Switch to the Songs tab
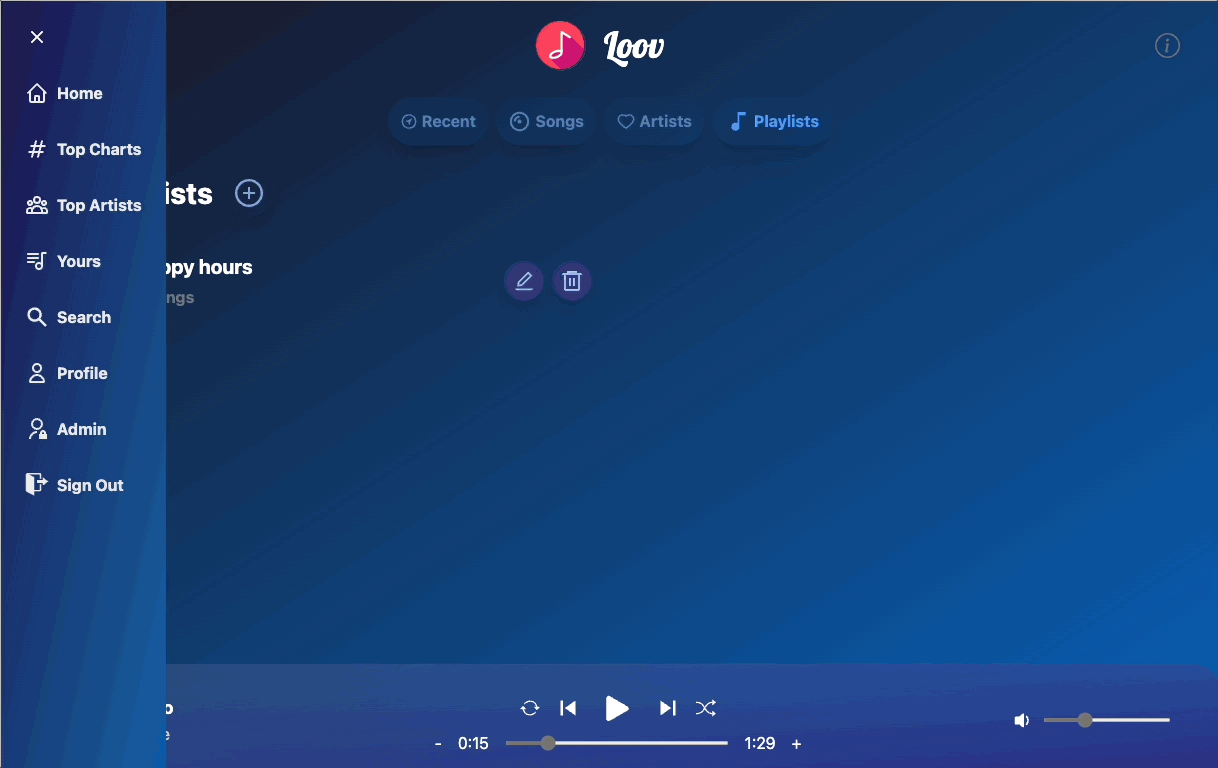This screenshot has height=768, width=1218. 546,121
